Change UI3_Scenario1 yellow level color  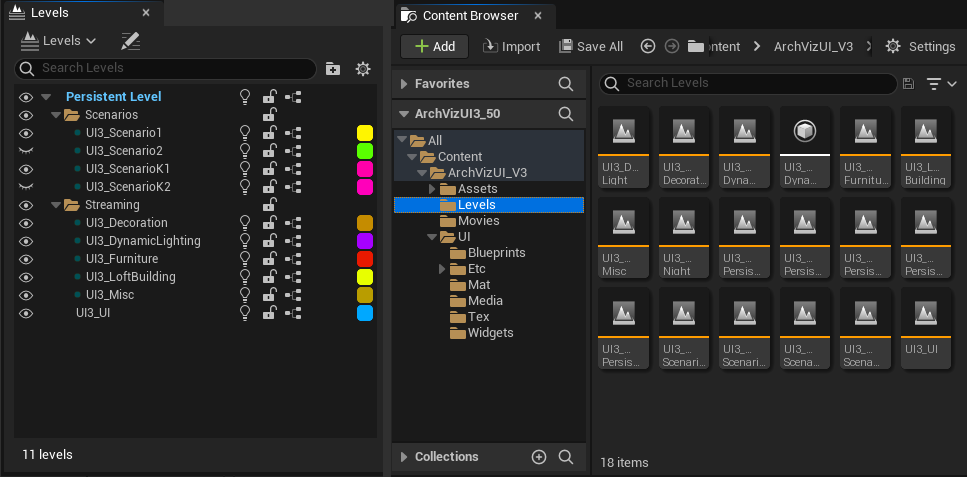pos(365,133)
